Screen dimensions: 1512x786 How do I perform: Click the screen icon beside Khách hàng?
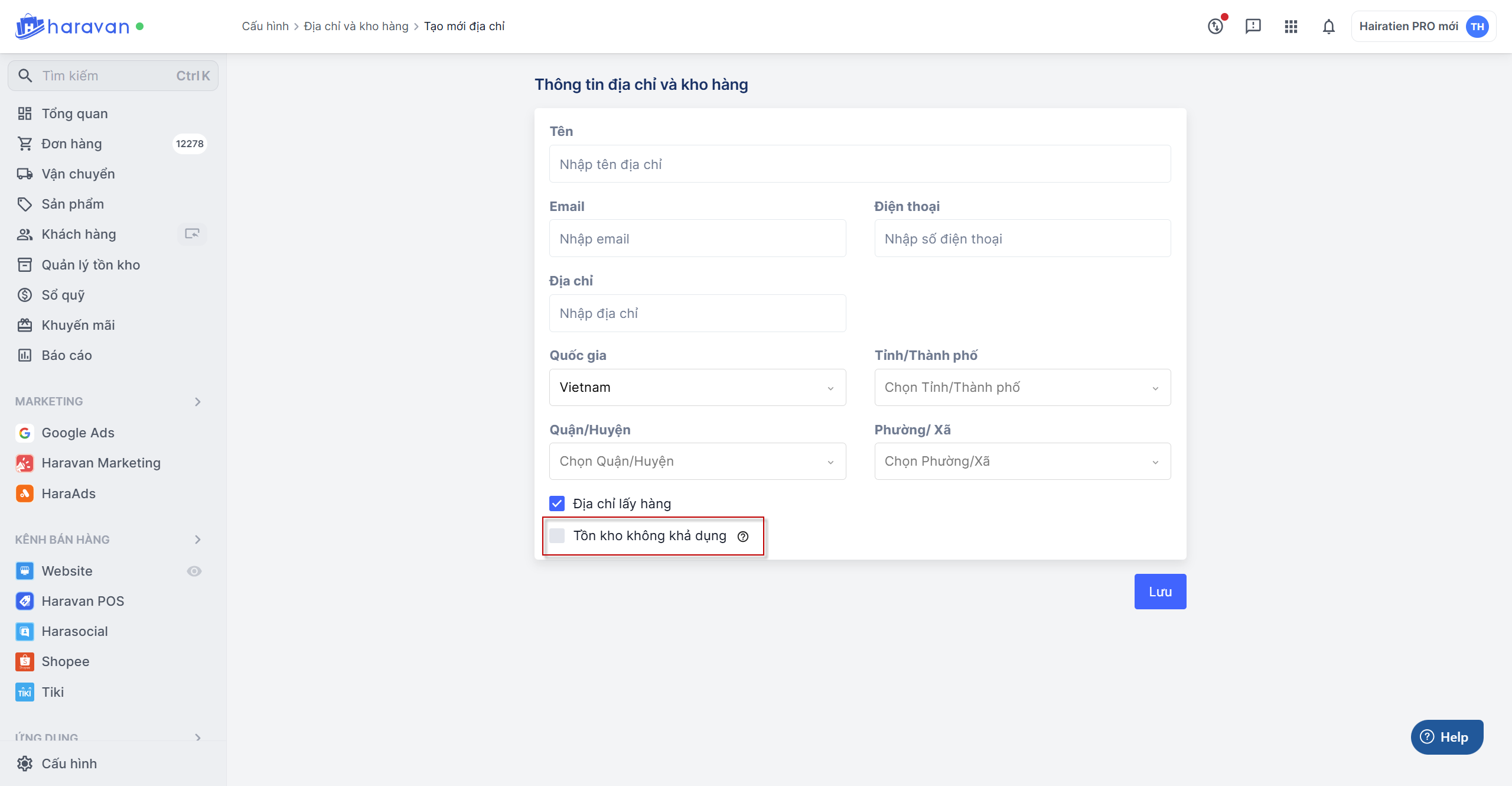pos(192,234)
